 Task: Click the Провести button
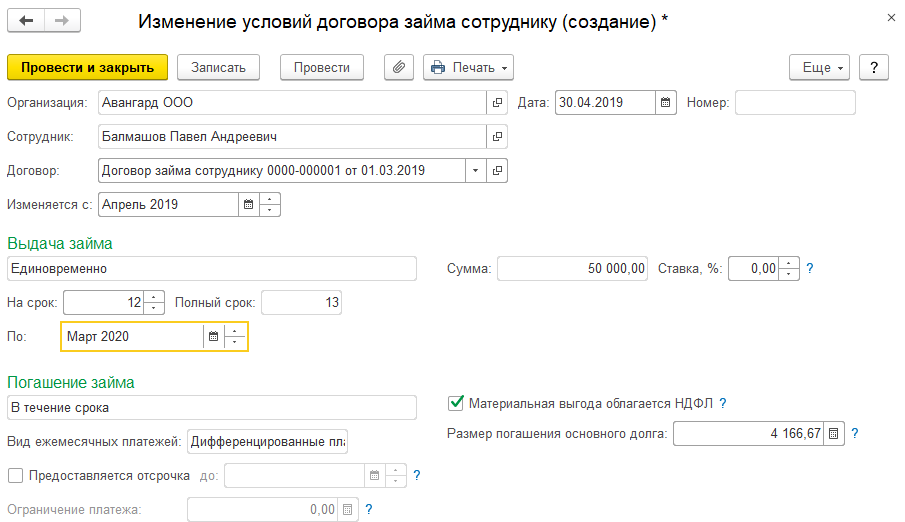click(x=321, y=67)
